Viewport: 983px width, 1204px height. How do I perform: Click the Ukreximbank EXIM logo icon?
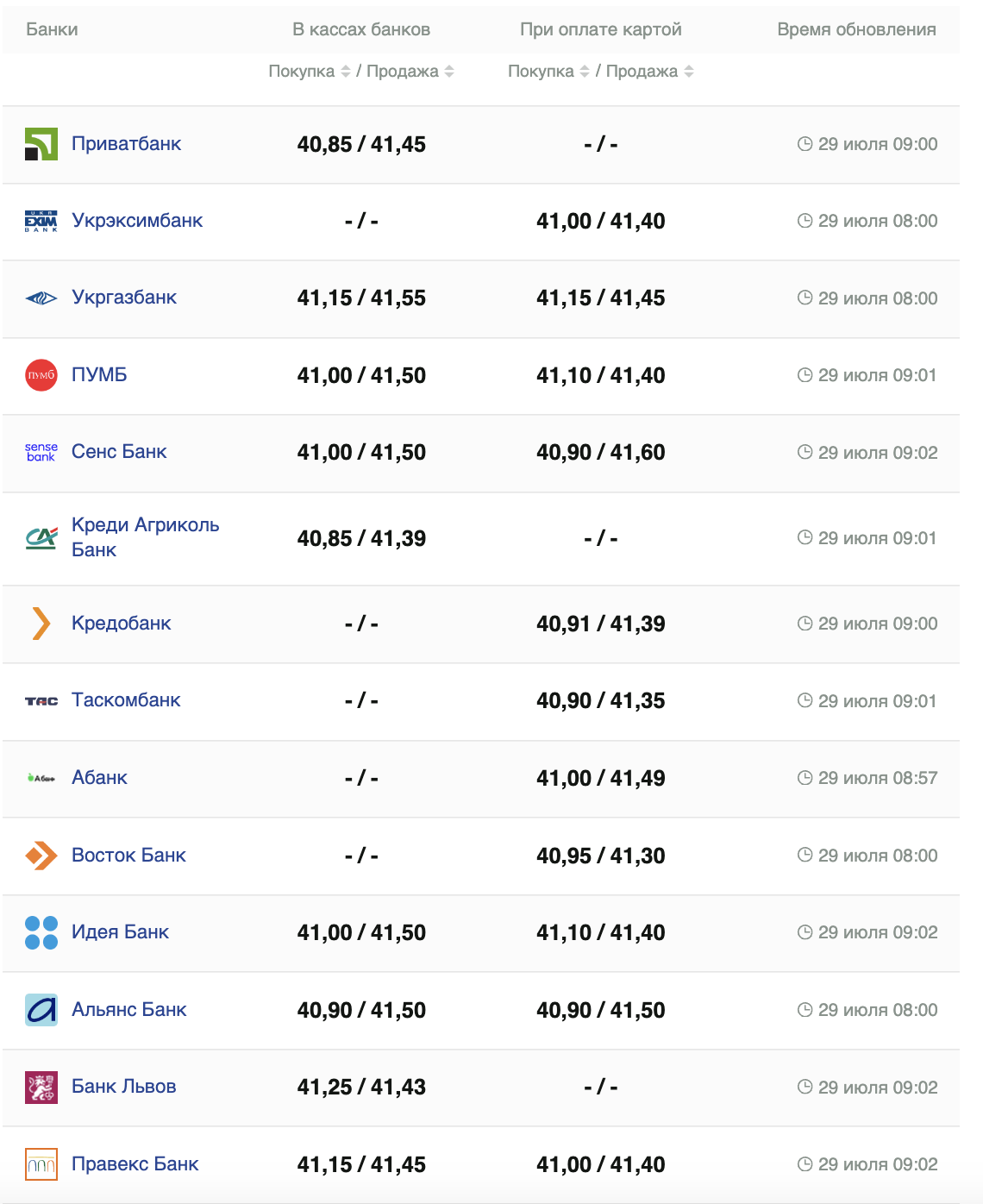(x=41, y=222)
